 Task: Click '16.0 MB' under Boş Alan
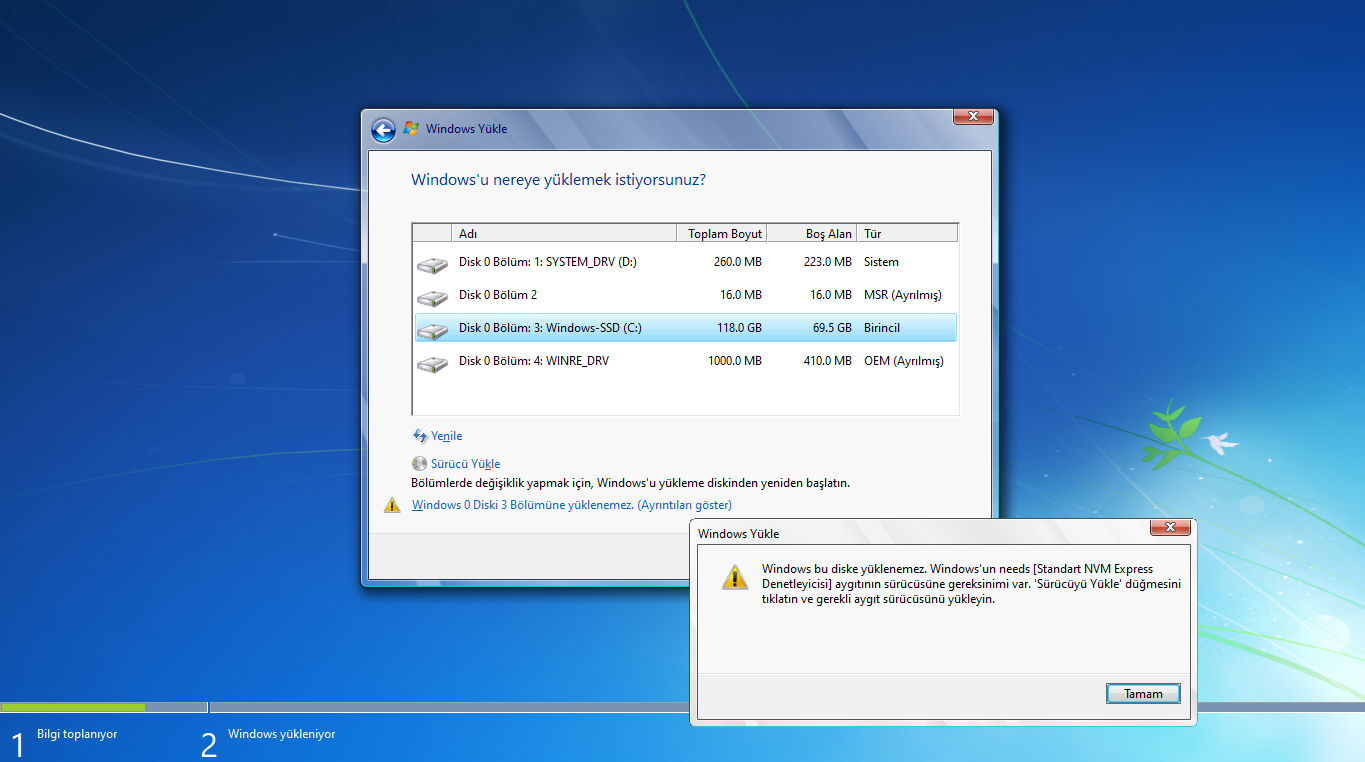click(x=831, y=295)
